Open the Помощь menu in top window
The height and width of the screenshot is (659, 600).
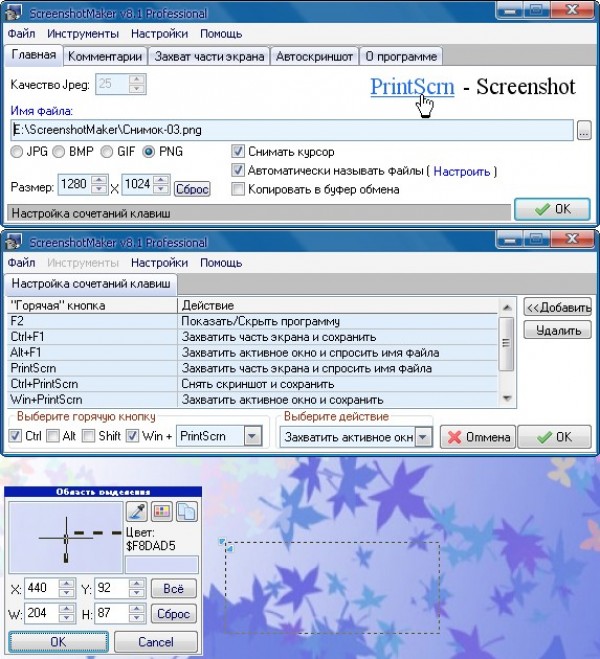point(221,33)
